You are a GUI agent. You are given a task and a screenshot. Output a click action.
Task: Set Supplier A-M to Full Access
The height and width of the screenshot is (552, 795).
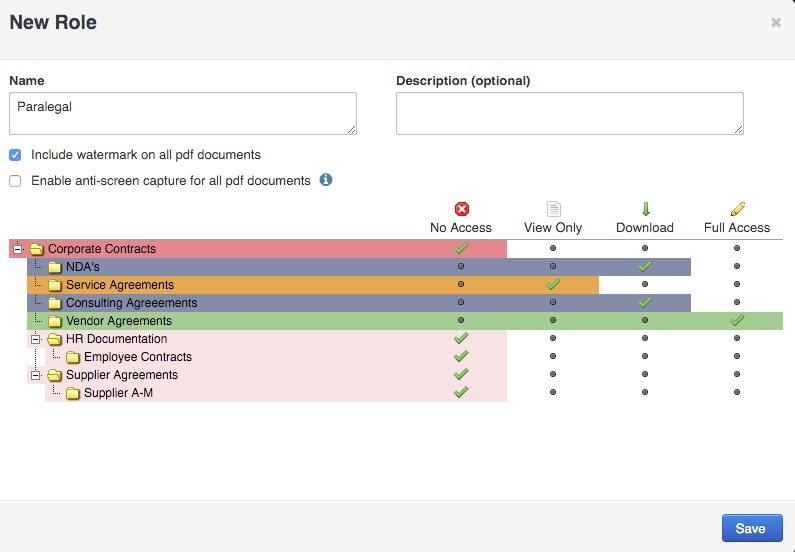(x=737, y=392)
